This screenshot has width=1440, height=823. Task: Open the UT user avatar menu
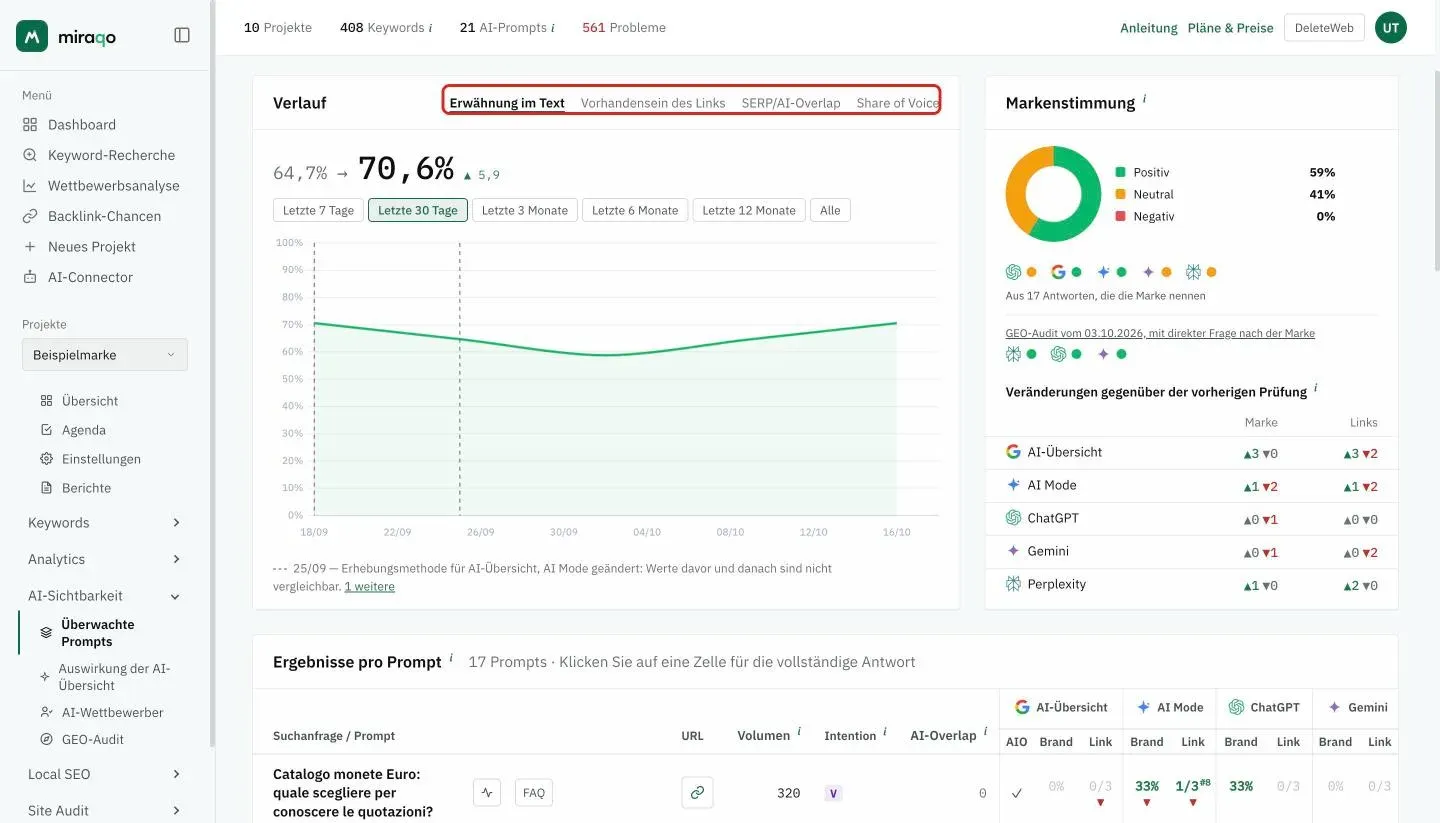coord(1391,28)
